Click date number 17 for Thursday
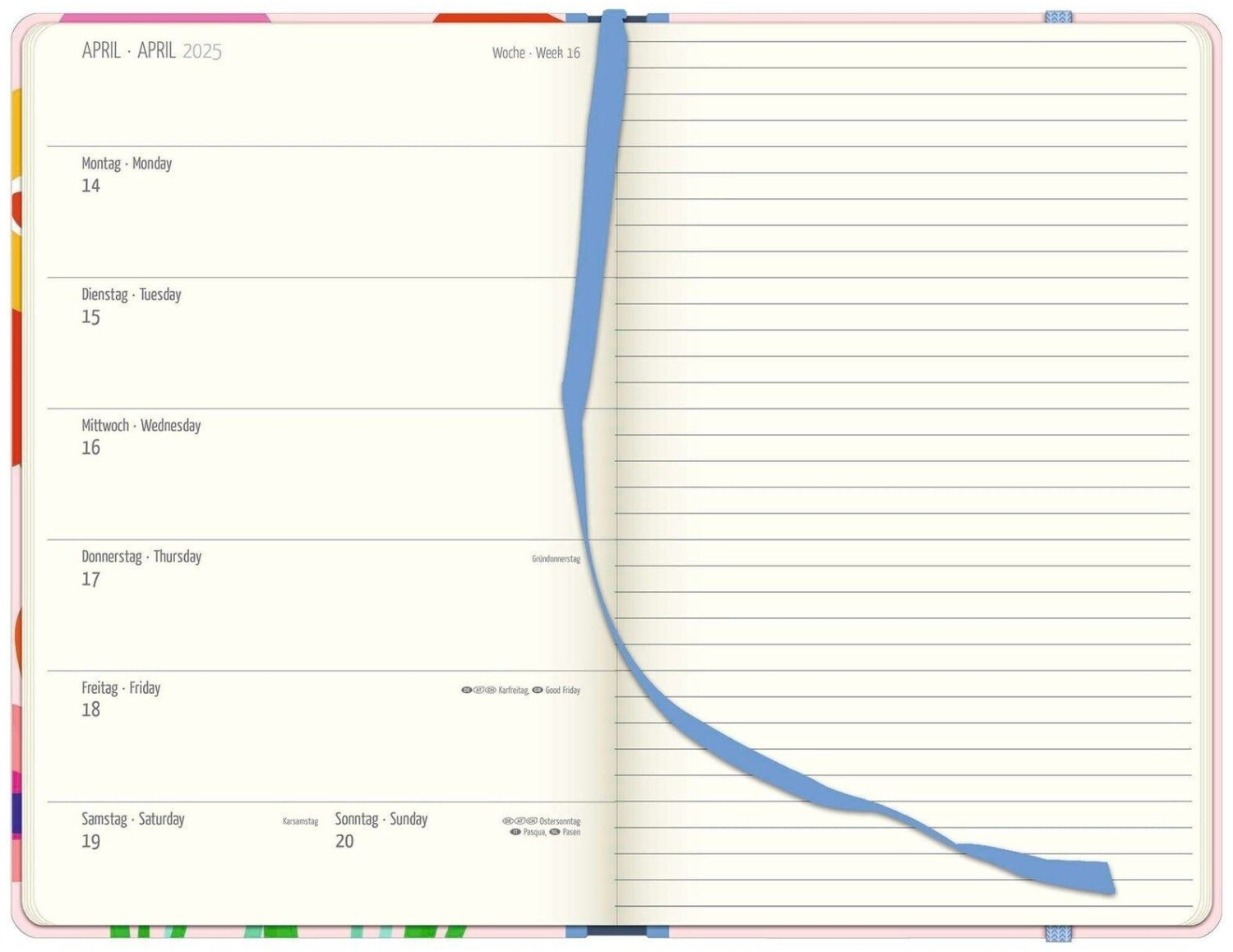 [x=90, y=580]
